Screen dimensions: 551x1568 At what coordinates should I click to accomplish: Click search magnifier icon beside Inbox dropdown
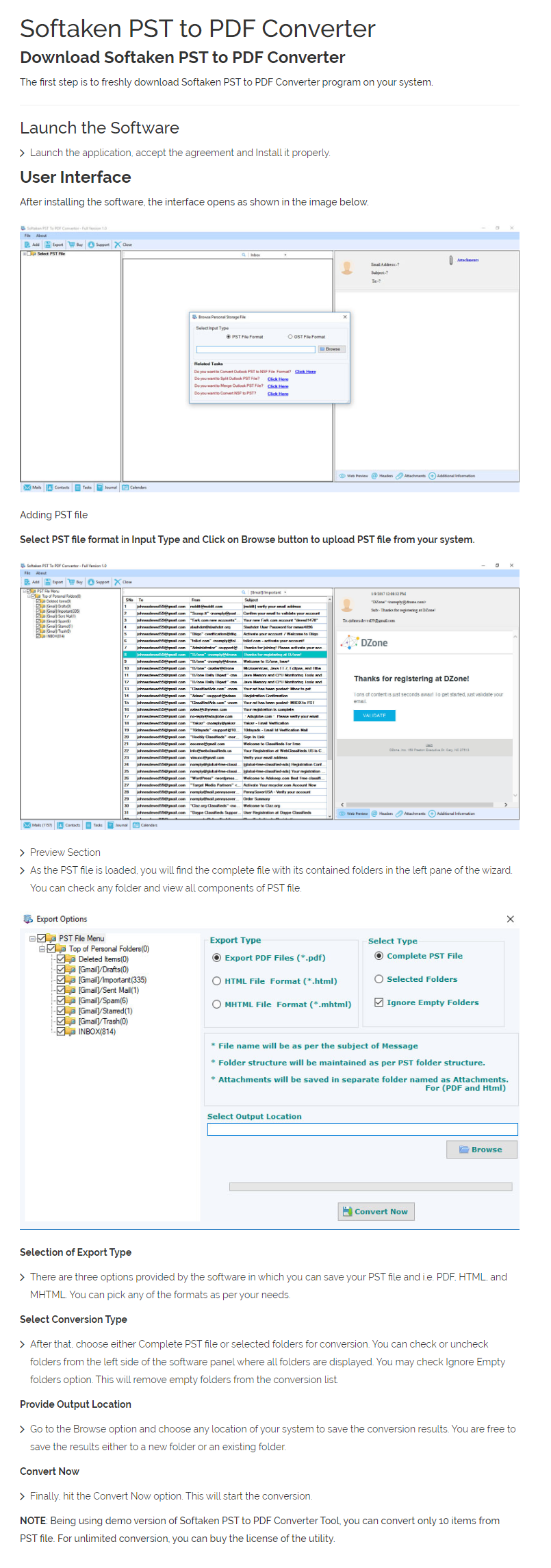[x=243, y=255]
